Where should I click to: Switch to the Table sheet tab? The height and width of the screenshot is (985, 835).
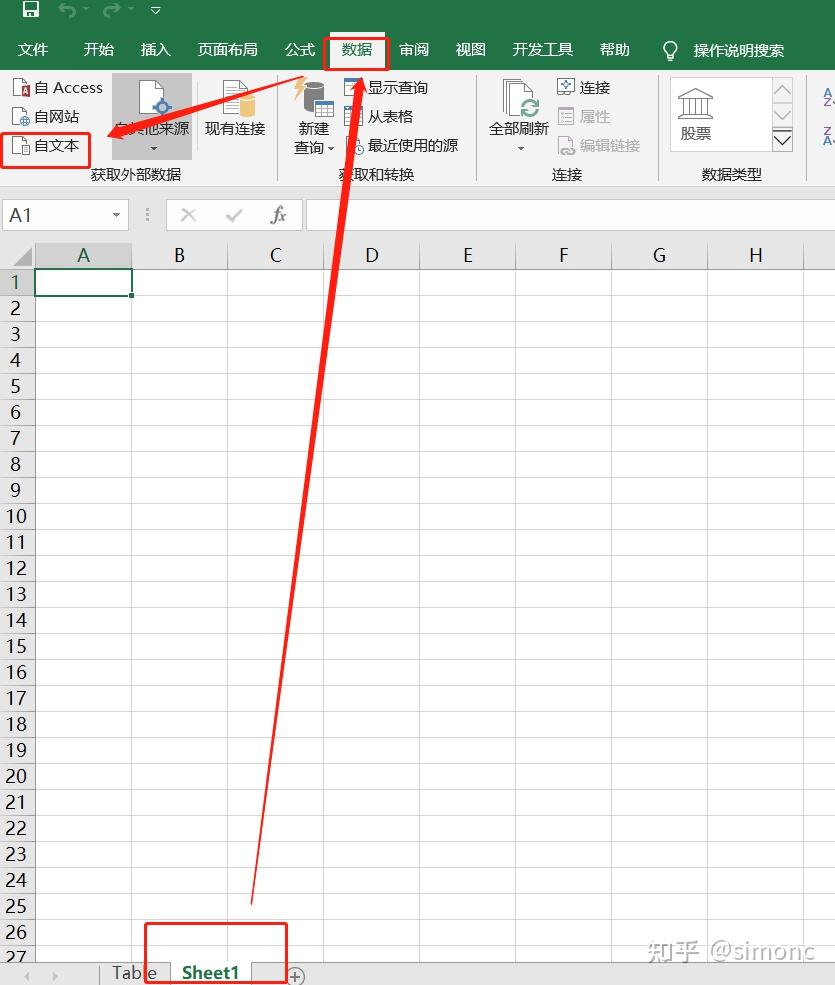point(133,971)
